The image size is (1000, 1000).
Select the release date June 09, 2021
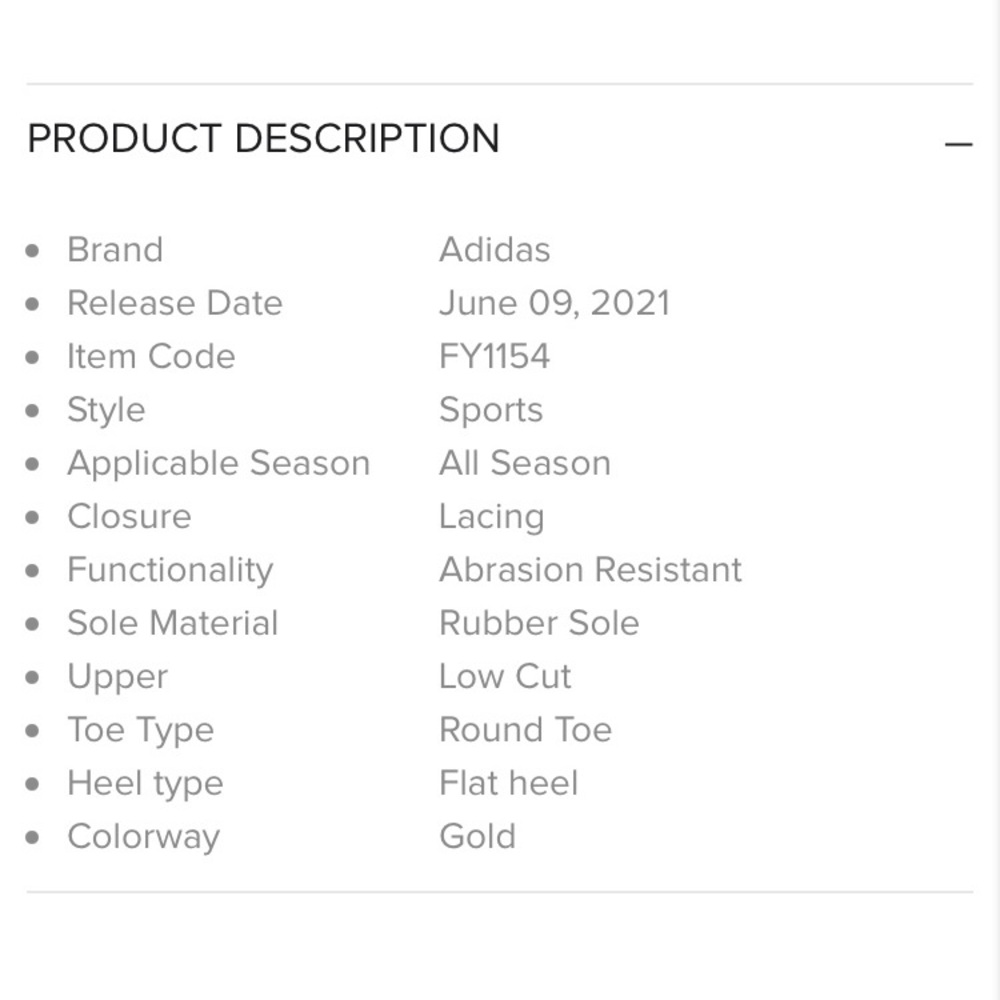coord(554,303)
